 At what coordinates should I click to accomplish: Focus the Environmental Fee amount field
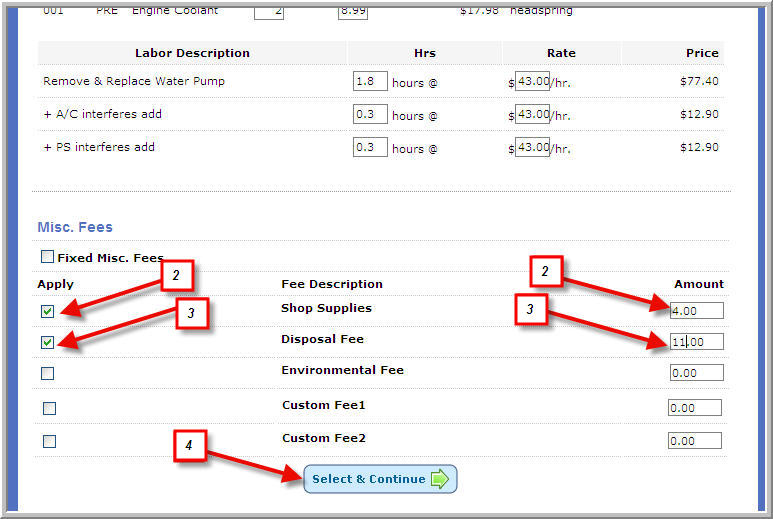point(697,373)
